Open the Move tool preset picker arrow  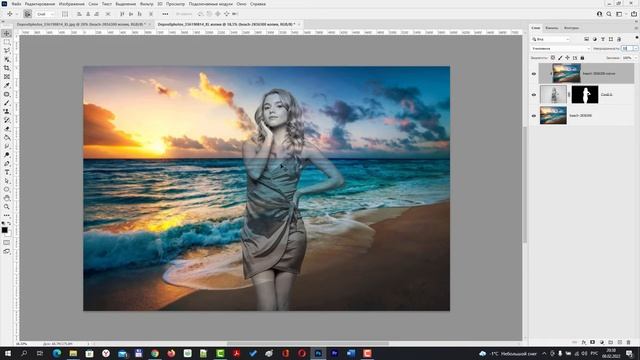coord(17,14)
